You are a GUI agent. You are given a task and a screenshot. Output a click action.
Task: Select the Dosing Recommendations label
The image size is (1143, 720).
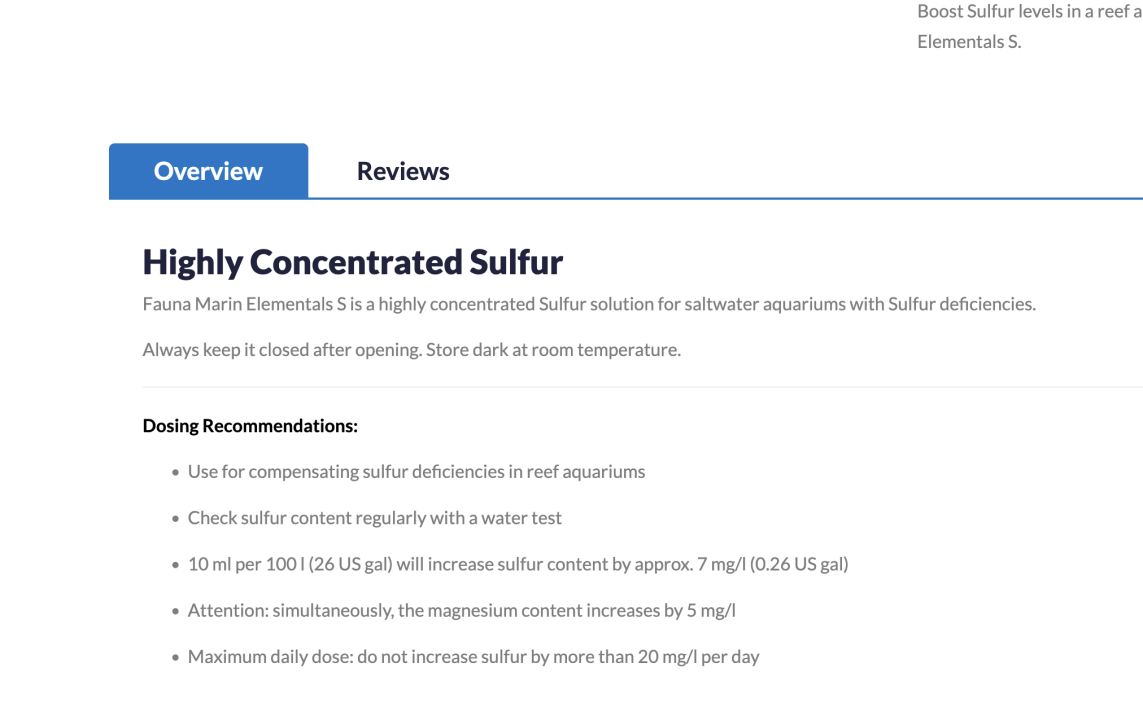coord(249,425)
